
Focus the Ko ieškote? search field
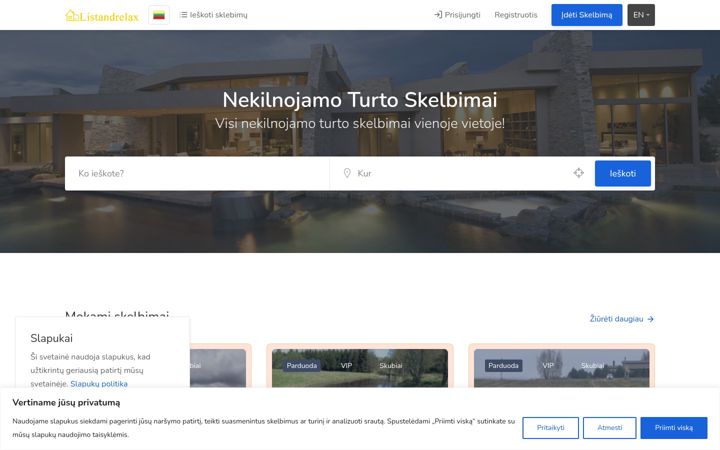pyautogui.click(x=197, y=174)
